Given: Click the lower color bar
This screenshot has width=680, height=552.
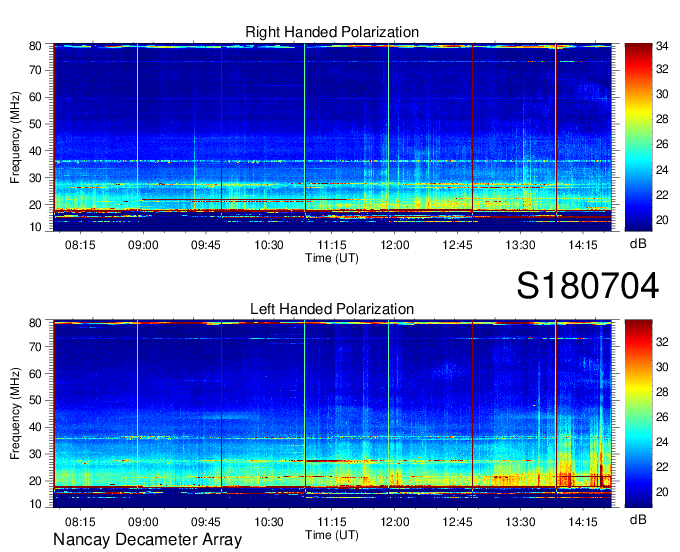Looking at the screenshot, I should (638, 414).
